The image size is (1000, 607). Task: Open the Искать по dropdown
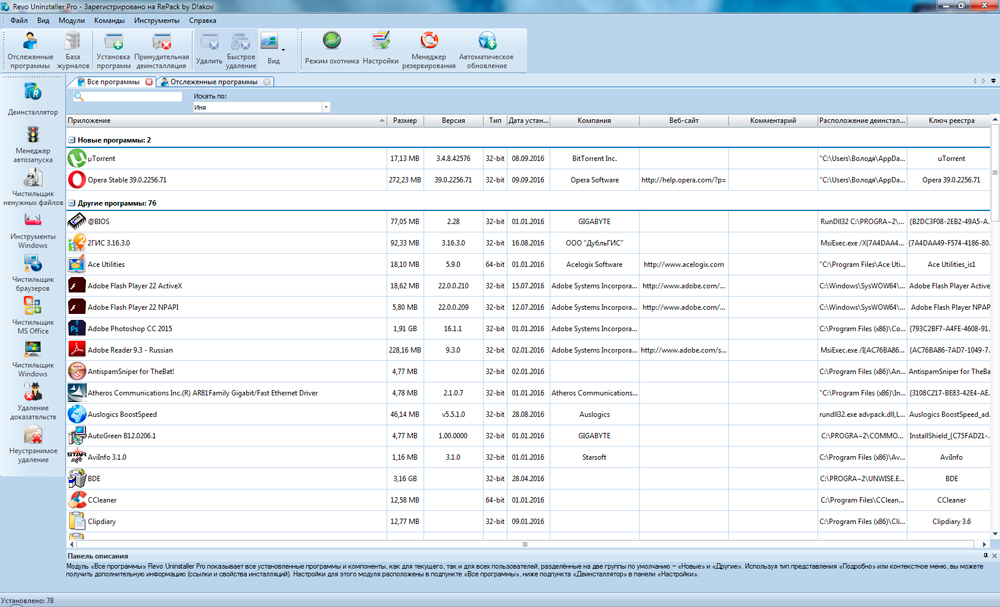coord(326,107)
